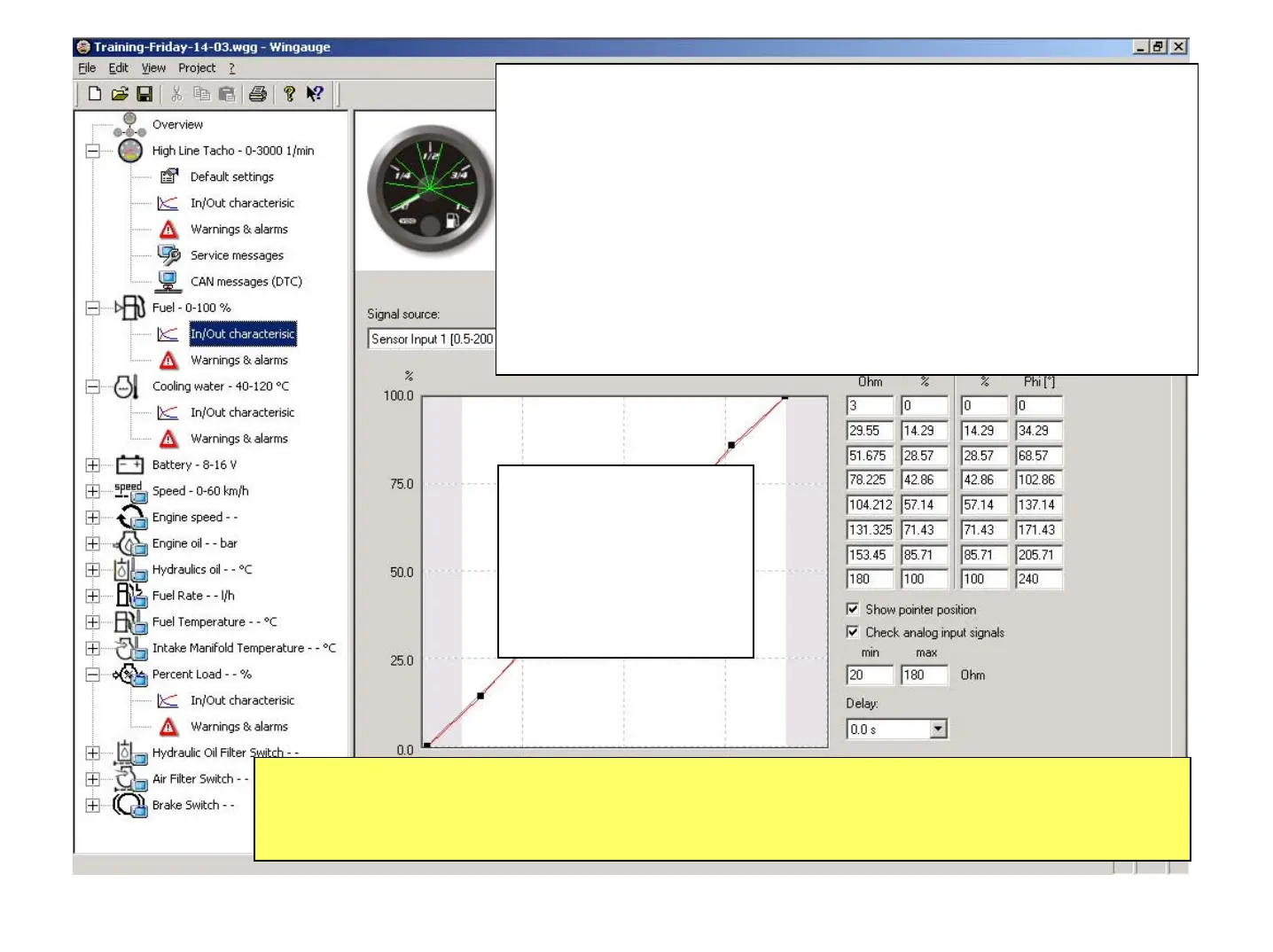Collapse the Fuel 0-100 % node
The image size is (1273, 952).
[x=92, y=308]
